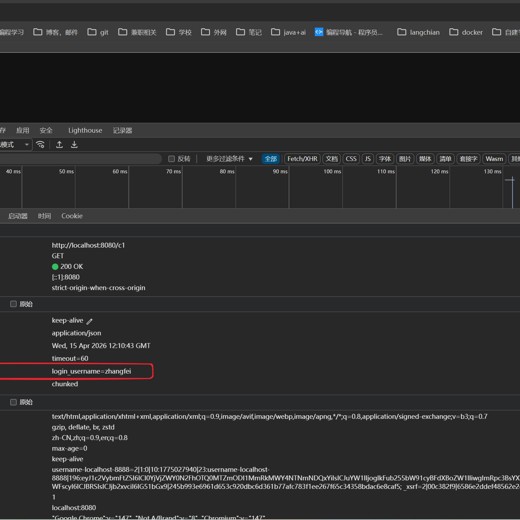Viewport: 520px width, 520px height.
Task: Filter requests by Fetch/XHR
Action: (x=302, y=159)
